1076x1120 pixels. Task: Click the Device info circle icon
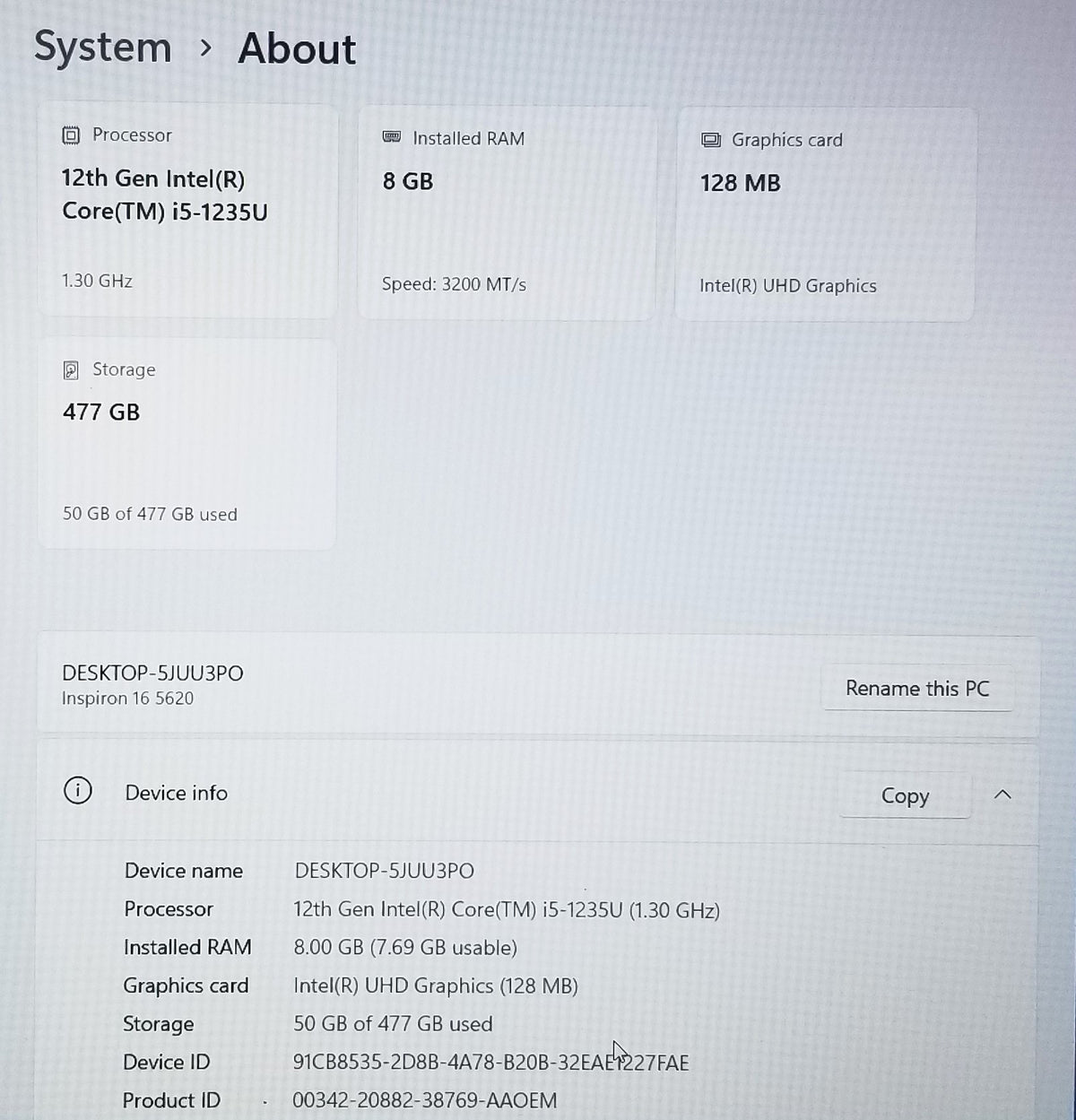click(x=78, y=791)
